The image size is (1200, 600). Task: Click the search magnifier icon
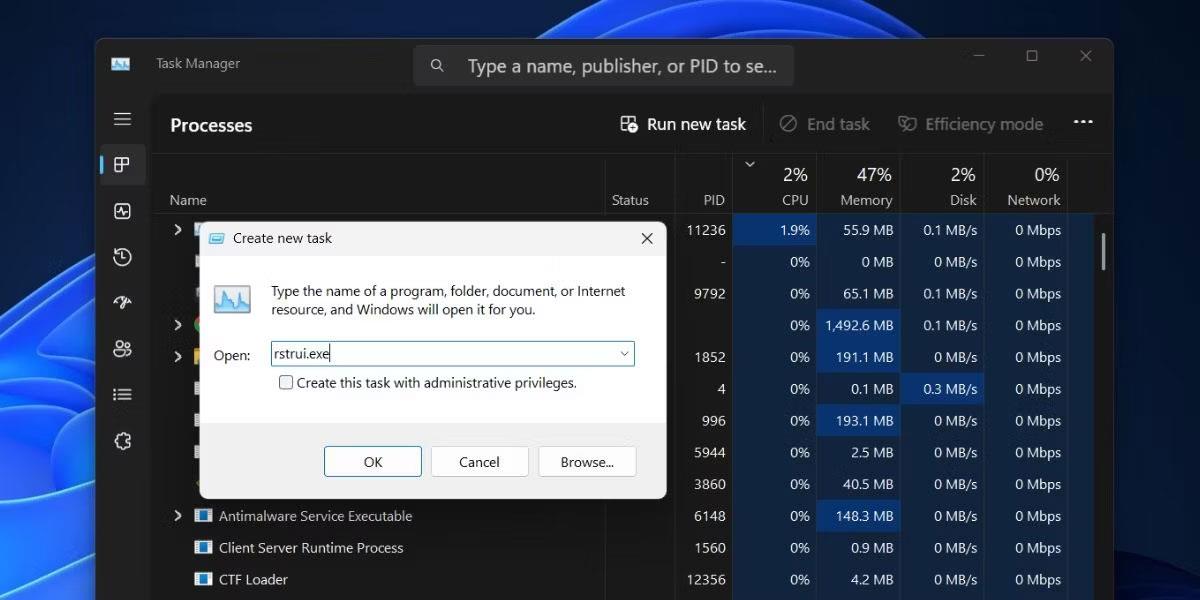(437, 66)
